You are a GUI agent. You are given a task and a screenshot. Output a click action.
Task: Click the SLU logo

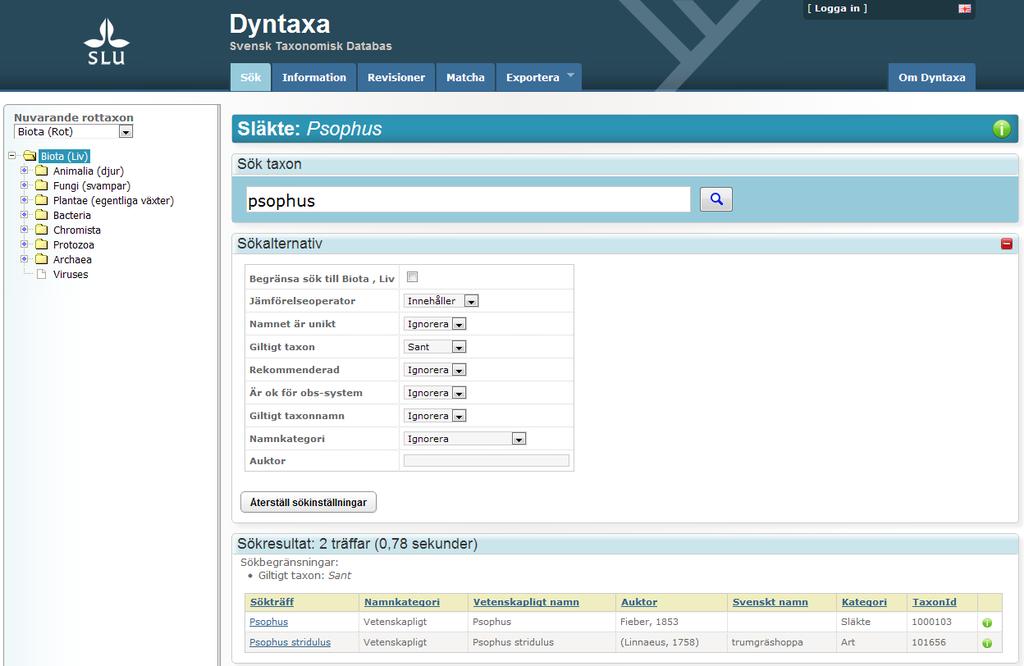(x=106, y=42)
